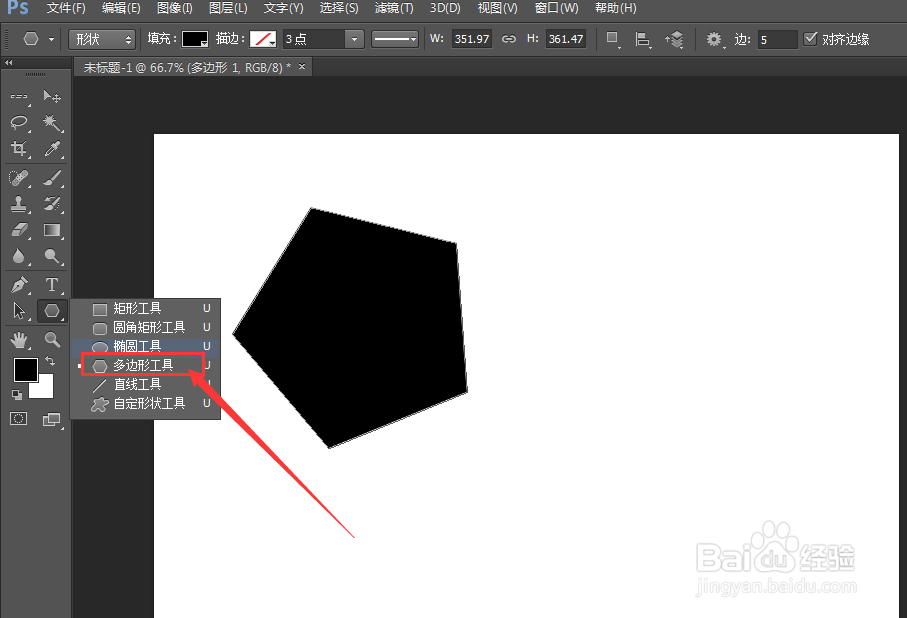Image resolution: width=907 pixels, height=618 pixels.
Task: Select the Move tool
Action: [52, 96]
